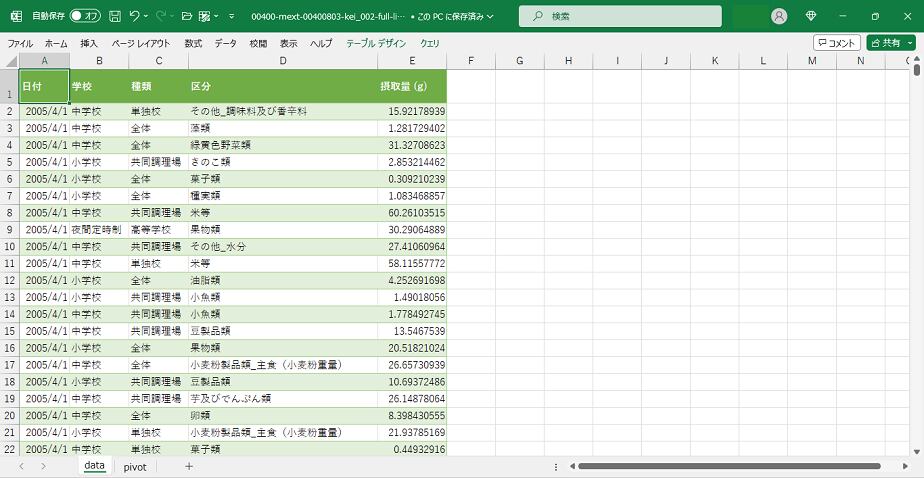This screenshot has height=478, width=924.
Task: Toggle the 自動保存 AutoSave switch
Action: pos(84,16)
